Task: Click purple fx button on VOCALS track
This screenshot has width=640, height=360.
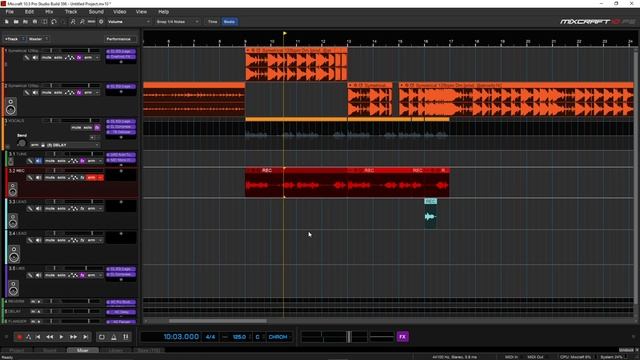Action: [97, 128]
